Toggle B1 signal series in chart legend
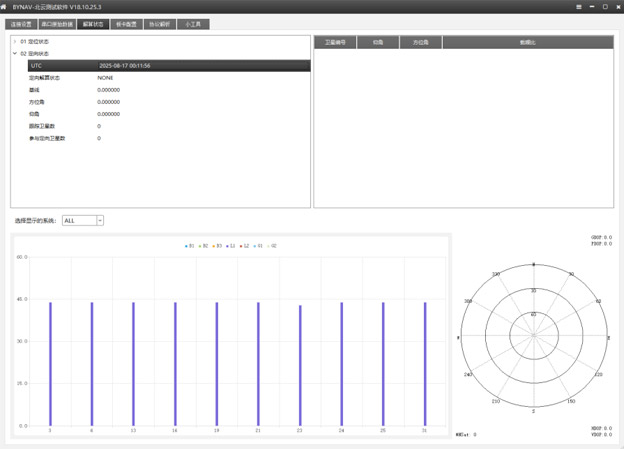The height and width of the screenshot is (449, 624). point(189,245)
